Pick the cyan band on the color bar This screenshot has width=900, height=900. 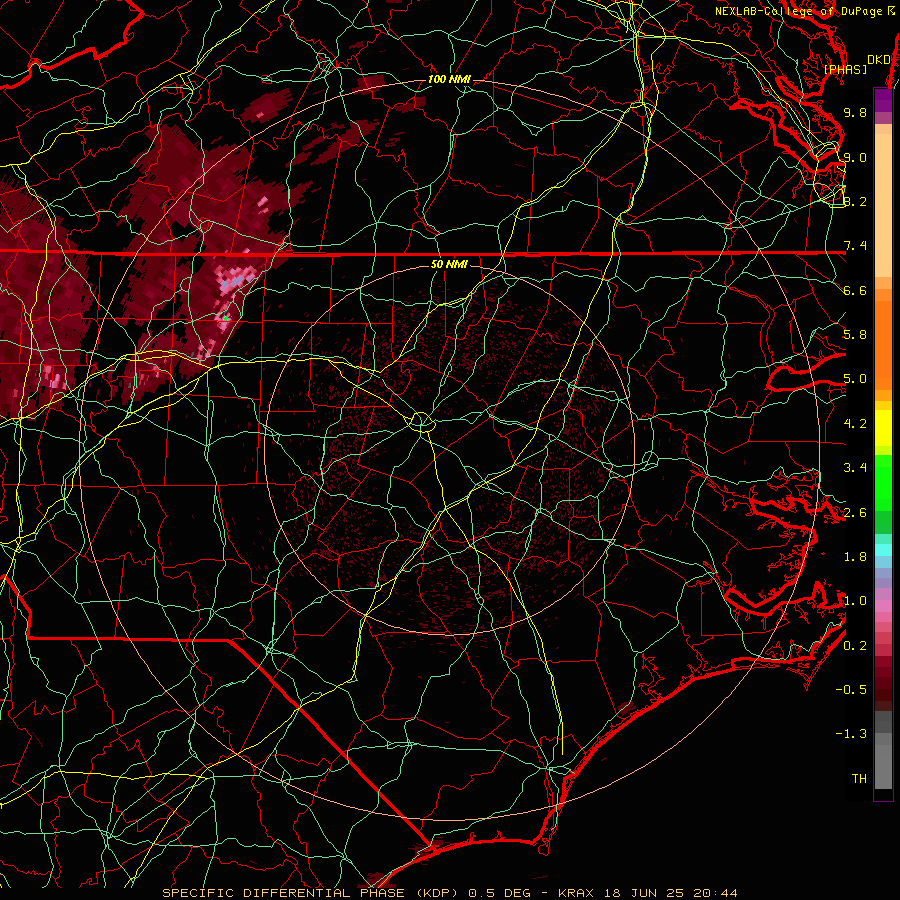coord(883,549)
